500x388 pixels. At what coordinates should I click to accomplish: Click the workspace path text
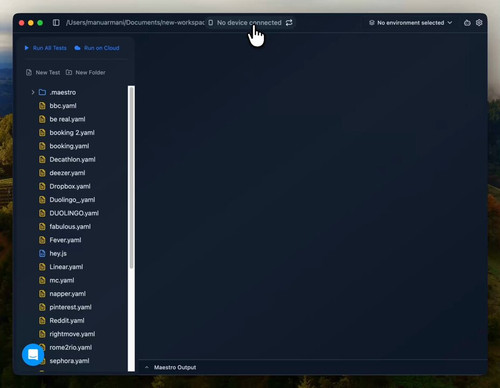pyautogui.click(x=135, y=23)
